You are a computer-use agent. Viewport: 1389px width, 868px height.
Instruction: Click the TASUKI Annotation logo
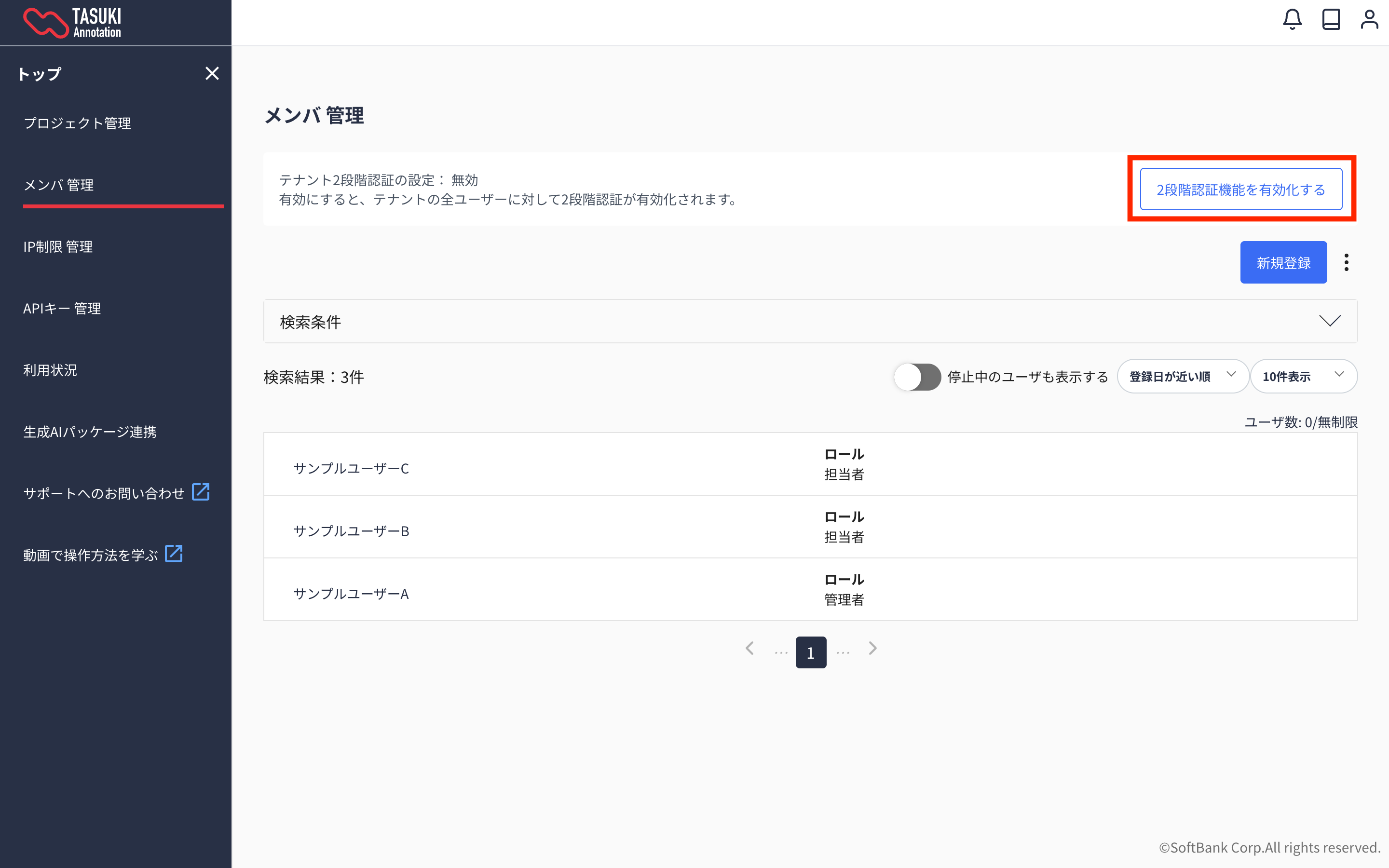tap(72, 23)
